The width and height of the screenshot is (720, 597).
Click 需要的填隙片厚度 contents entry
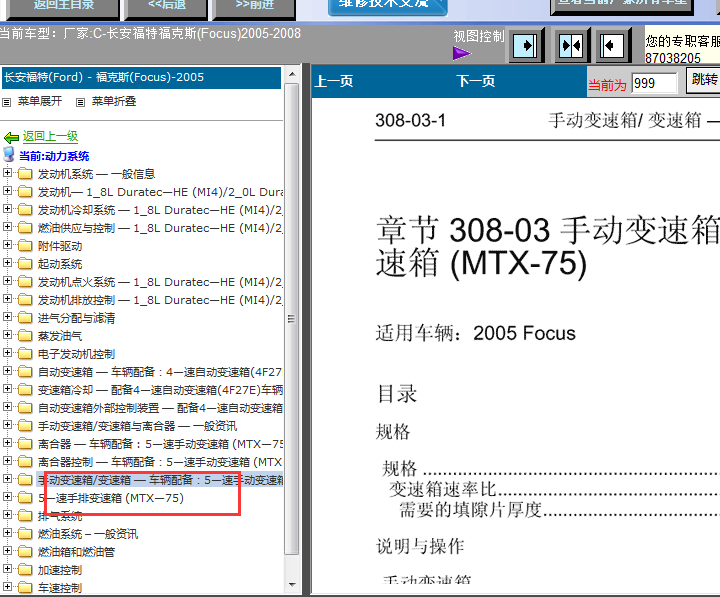click(x=471, y=510)
